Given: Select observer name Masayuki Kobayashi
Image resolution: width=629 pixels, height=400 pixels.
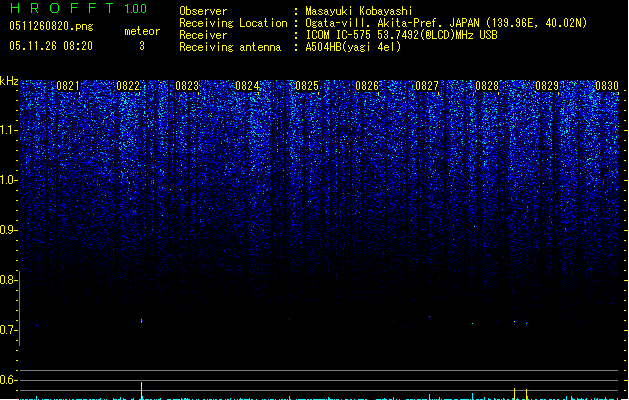Looking at the screenshot, I should coord(359,11).
